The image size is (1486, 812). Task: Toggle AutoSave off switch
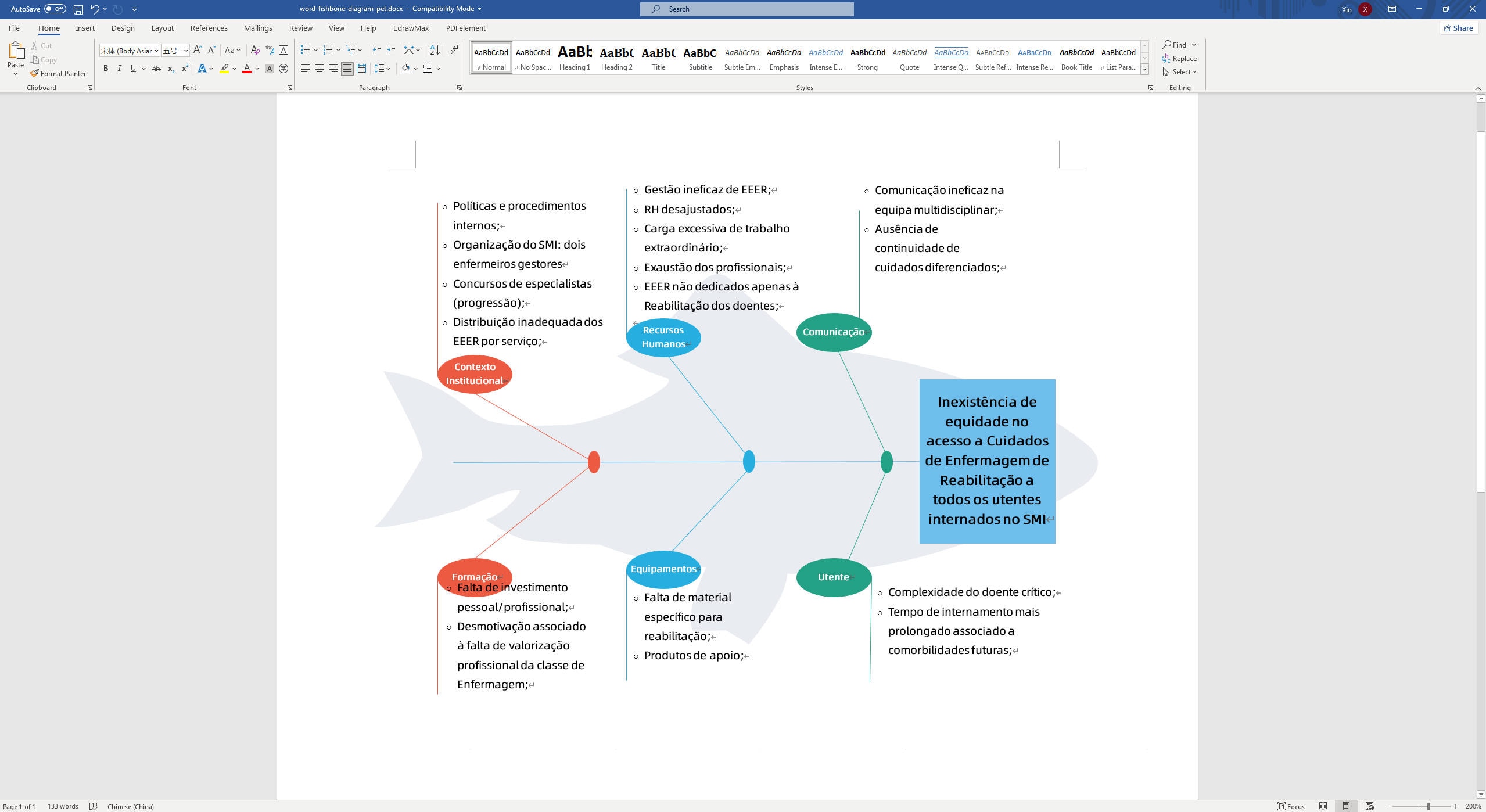click(x=55, y=9)
